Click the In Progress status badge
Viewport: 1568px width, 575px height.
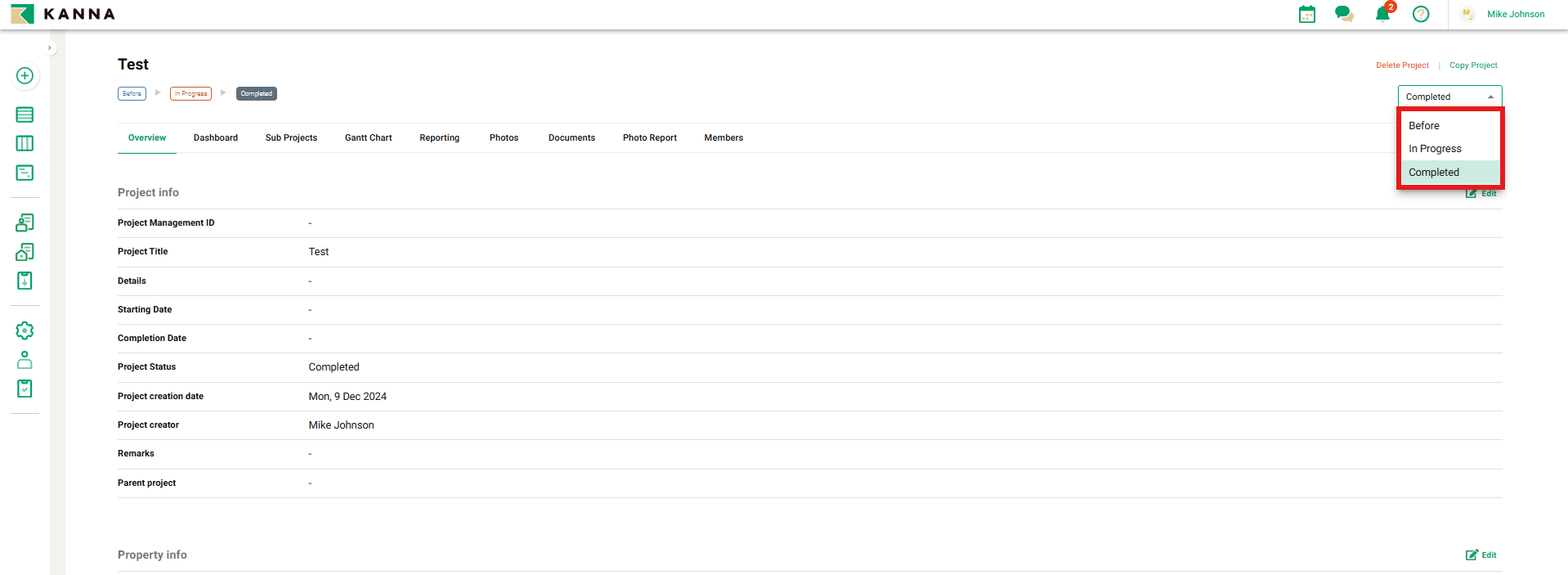coord(190,94)
